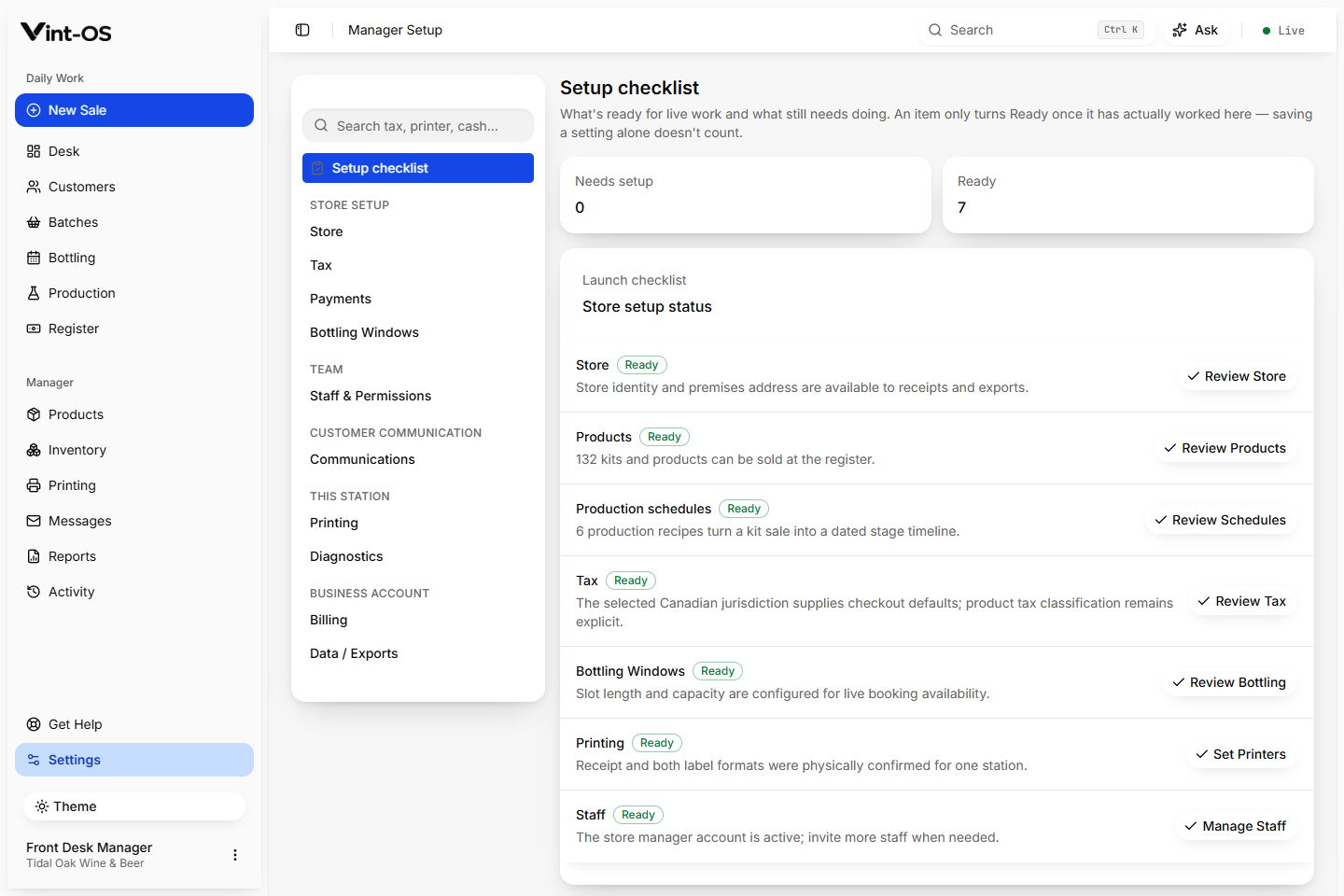Click the Ready badge next to Bottling Windows

tap(718, 671)
